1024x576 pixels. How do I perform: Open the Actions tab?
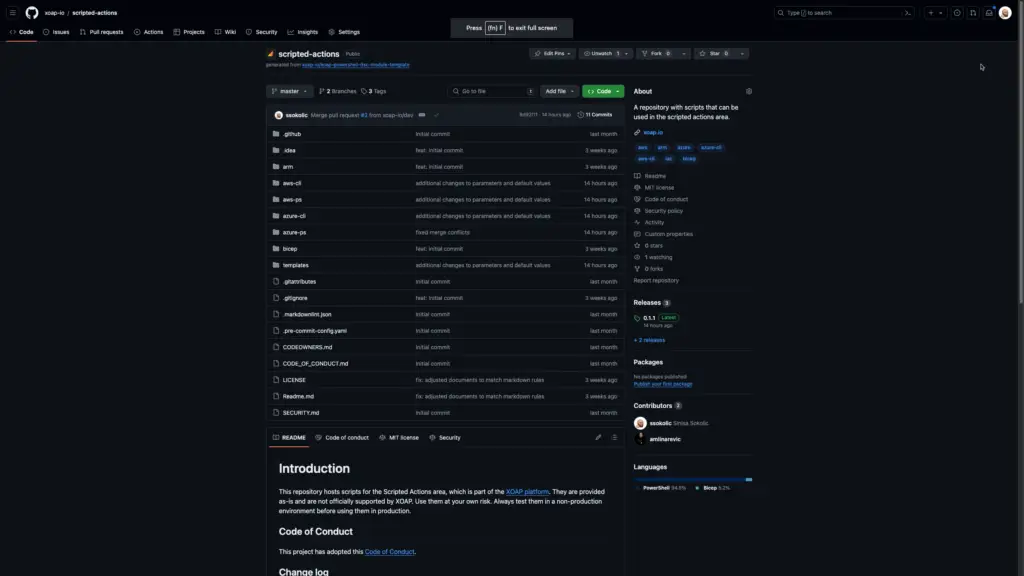tap(148, 31)
